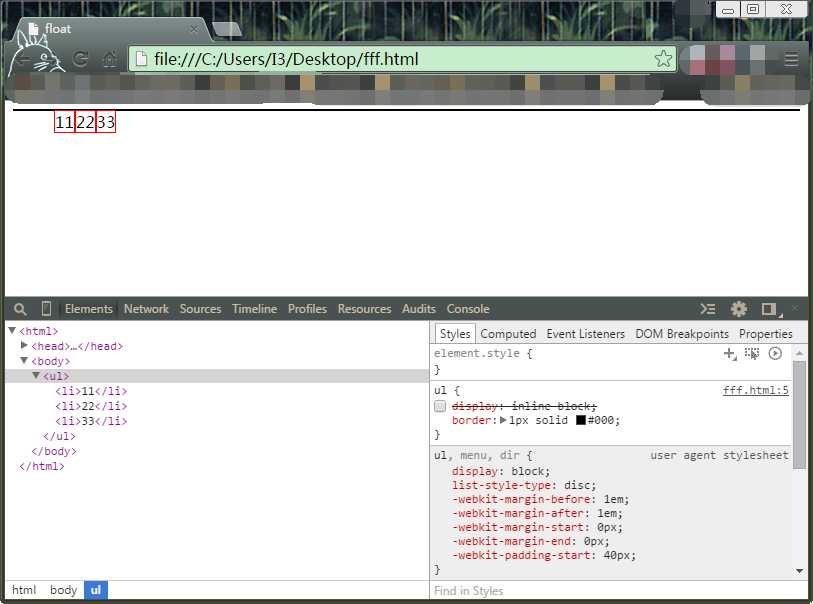Screen dimensions: 813x604
Task: Click the 'list-style-type: disc;' declaration
Action: point(524,486)
